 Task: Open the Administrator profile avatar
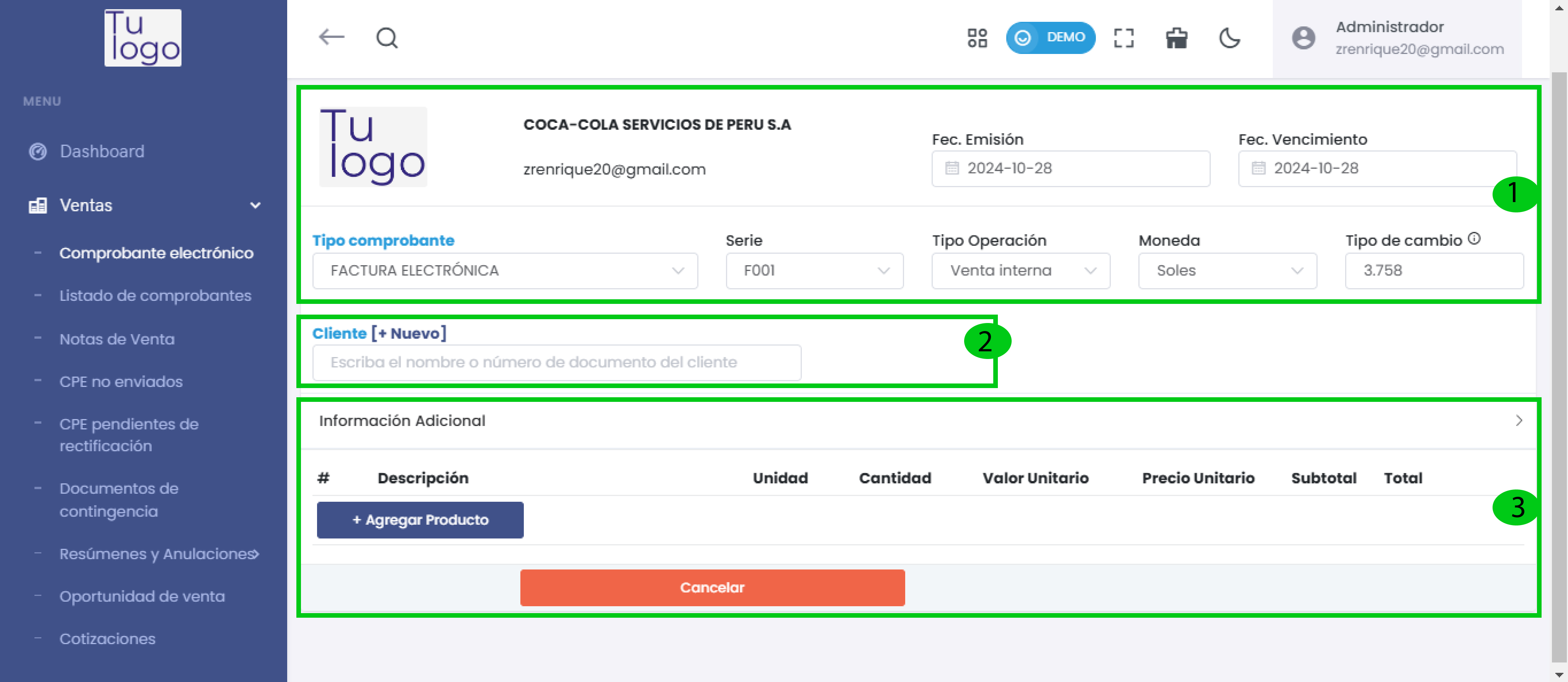(1303, 38)
